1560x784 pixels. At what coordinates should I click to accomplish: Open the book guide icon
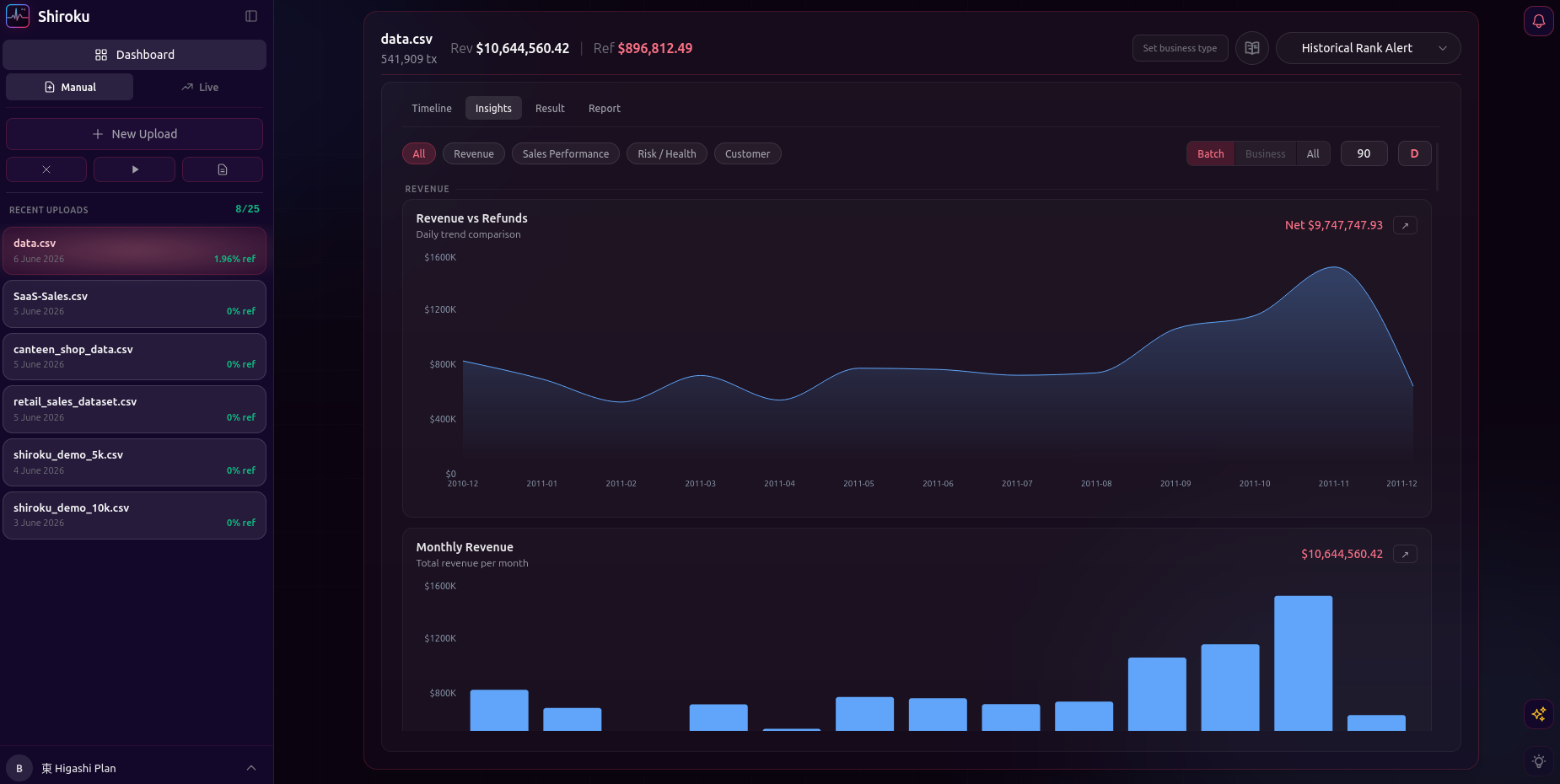(x=1252, y=48)
